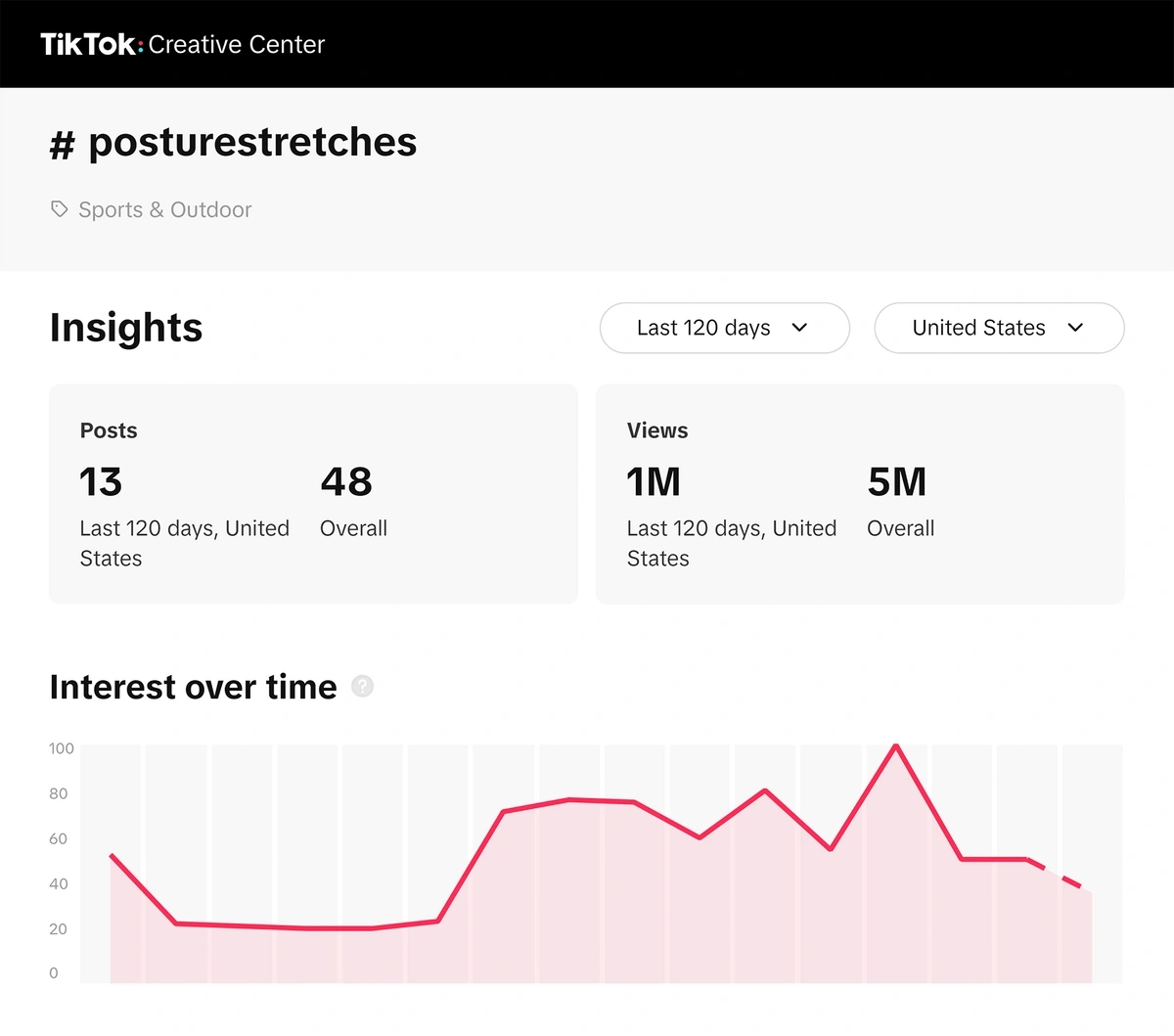Viewport: 1174px width, 1036px height.
Task: Click the 20 label on the y-axis
Action: [x=59, y=928]
